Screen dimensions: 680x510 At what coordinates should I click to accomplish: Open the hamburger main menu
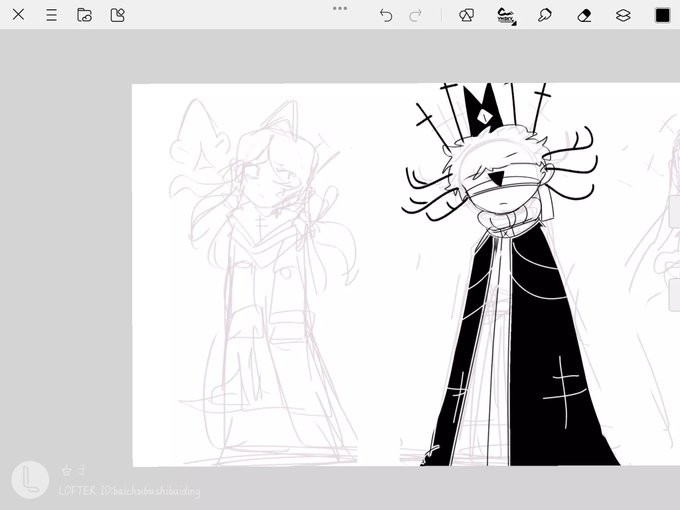click(51, 15)
